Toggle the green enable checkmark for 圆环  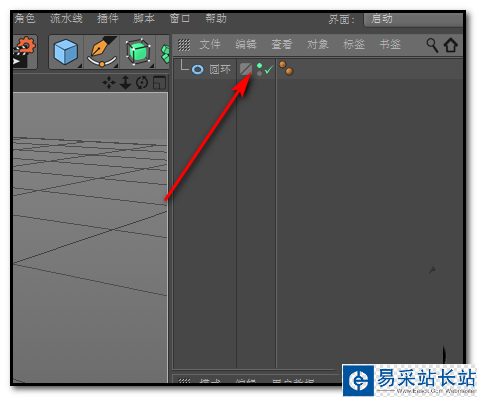[269, 69]
